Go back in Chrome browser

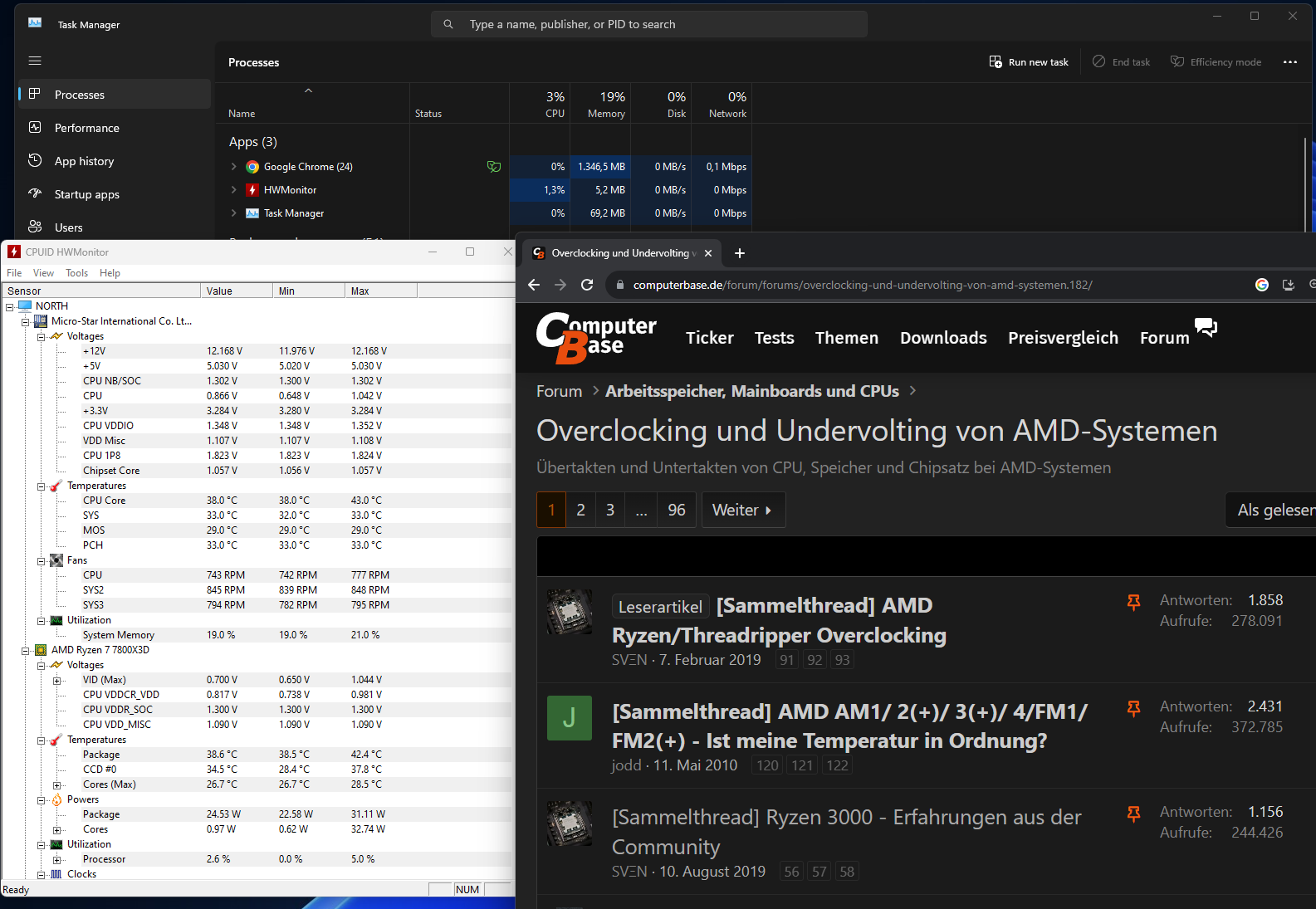point(534,285)
